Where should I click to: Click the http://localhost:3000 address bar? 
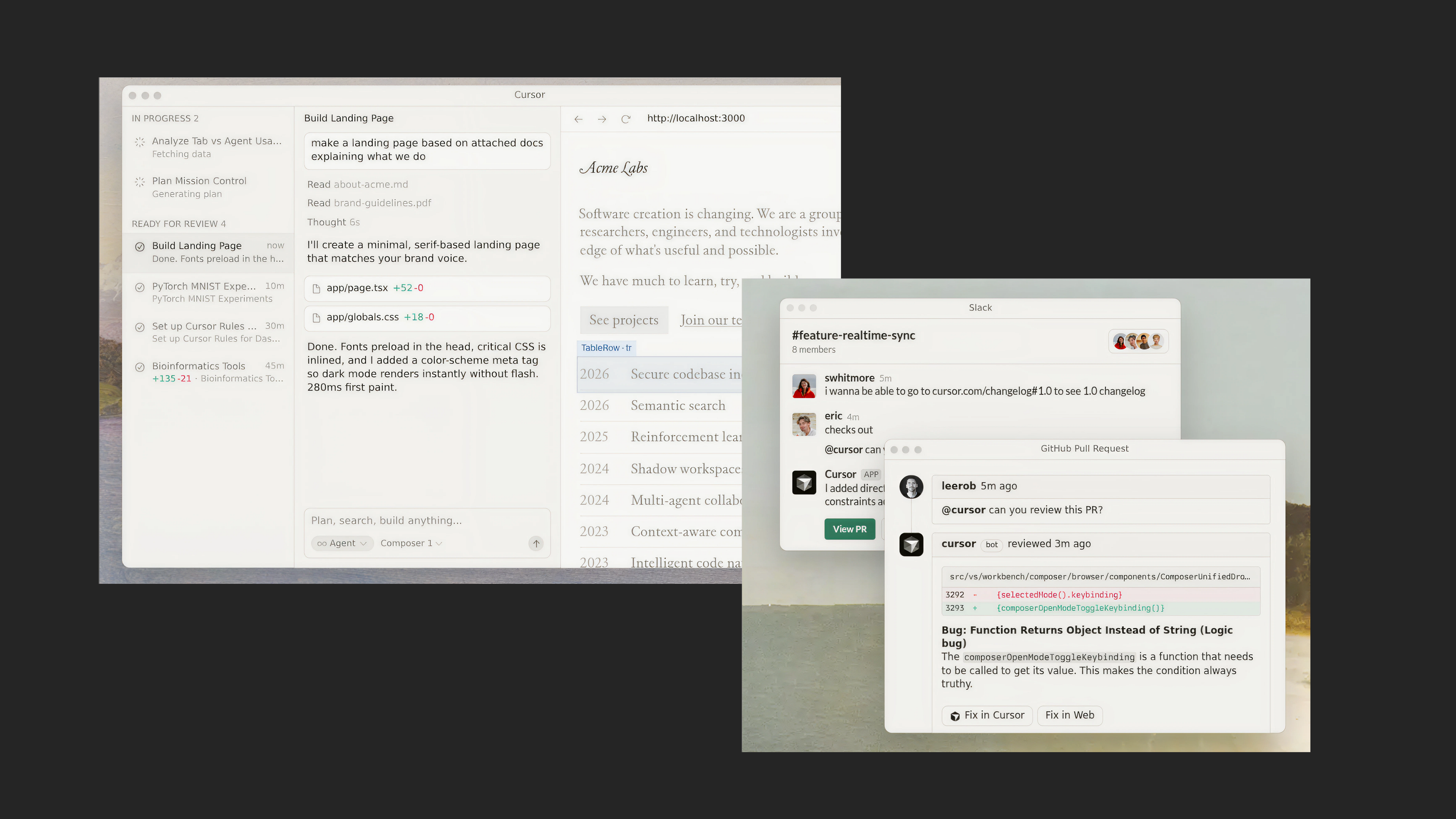pos(696,118)
